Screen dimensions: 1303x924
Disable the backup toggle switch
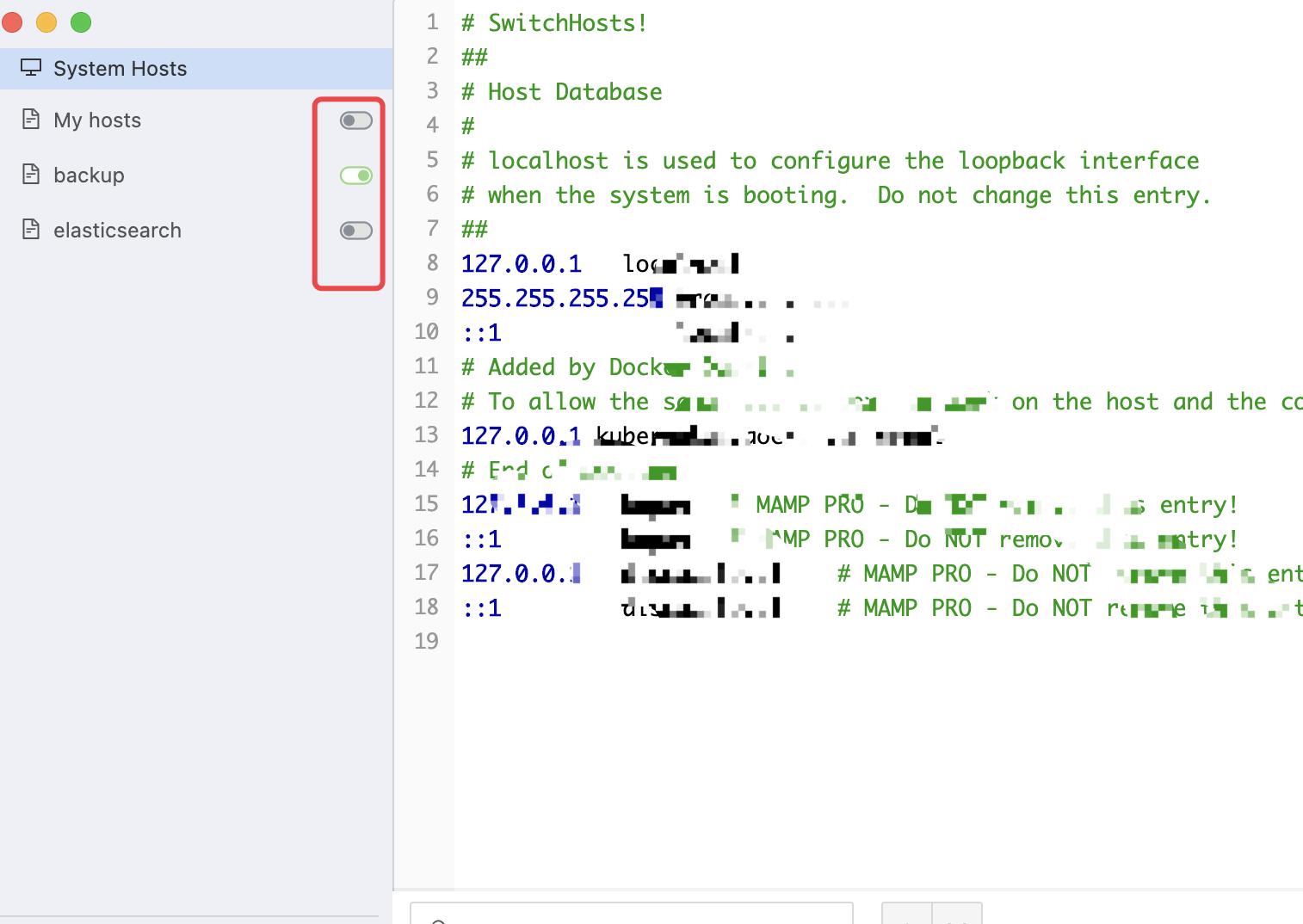356,176
